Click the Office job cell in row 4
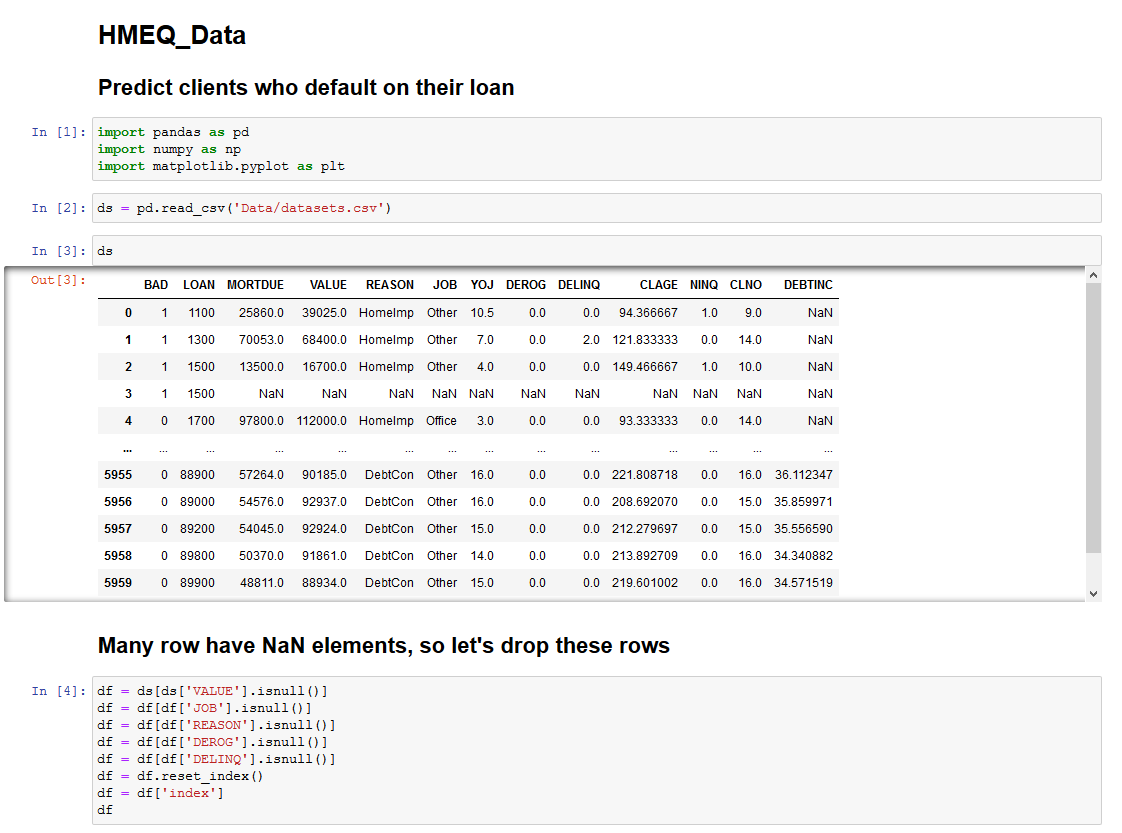The image size is (1122, 833). 441,421
